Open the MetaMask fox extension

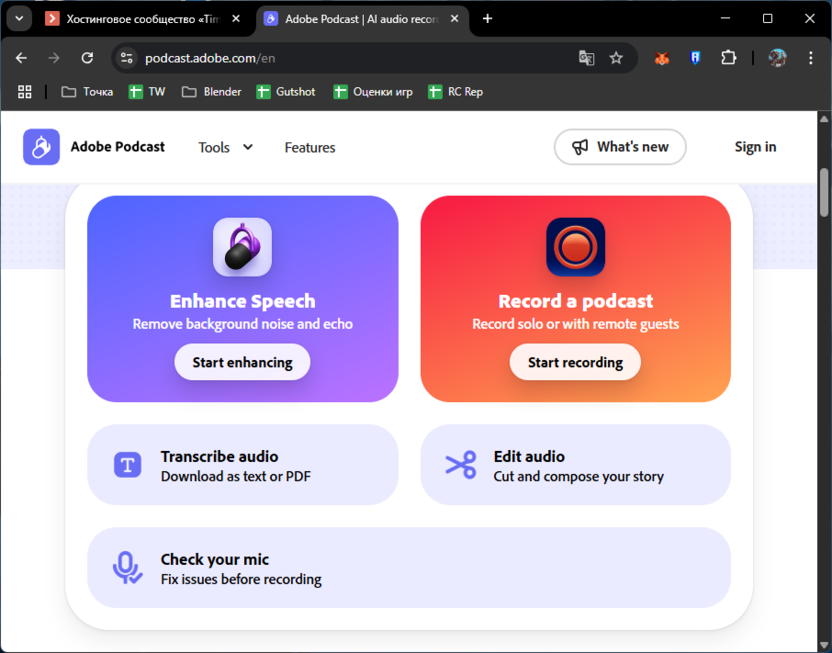click(662, 58)
